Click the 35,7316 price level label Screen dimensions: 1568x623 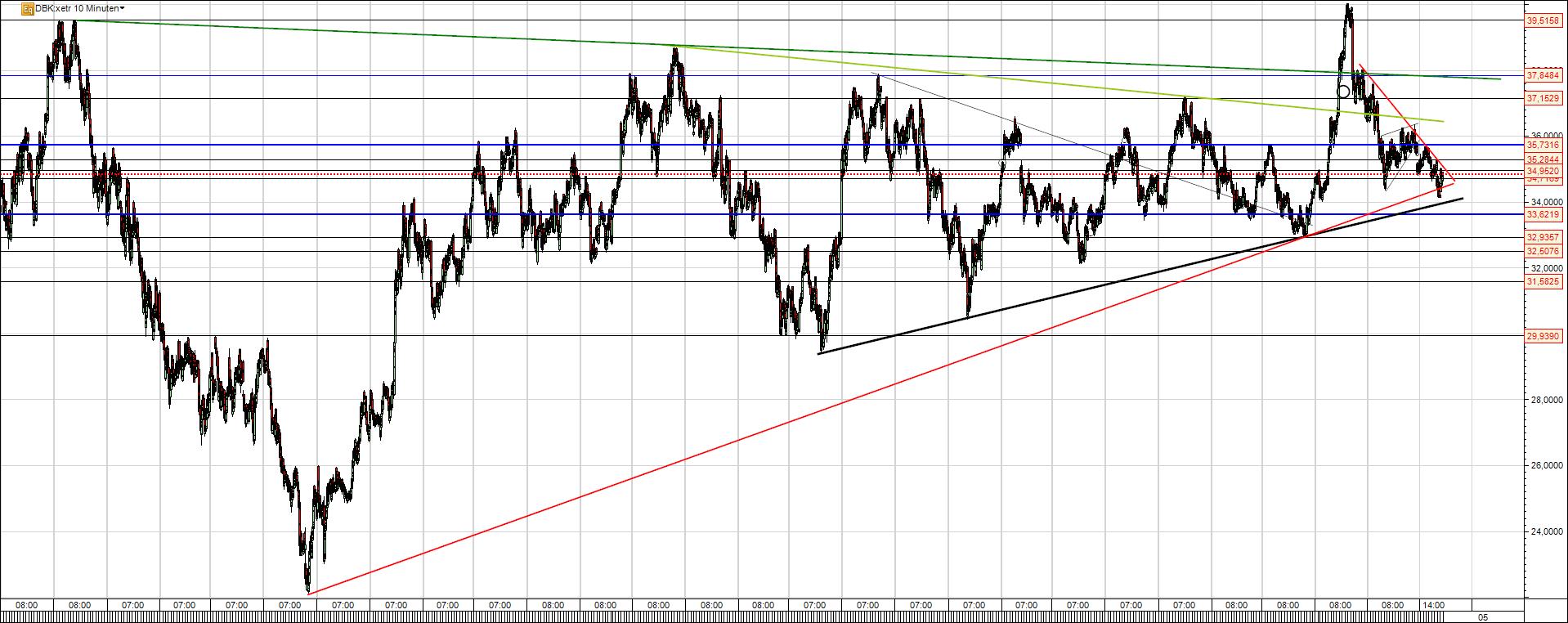[1543, 145]
